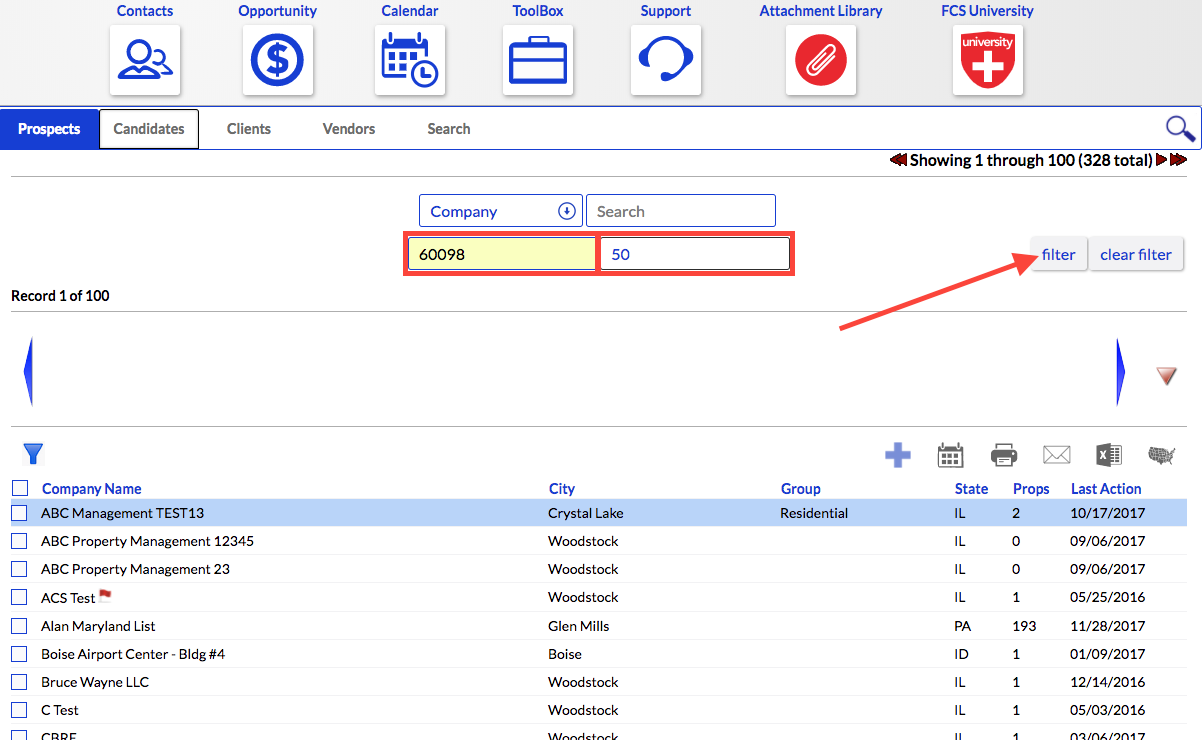Toggle the select-all header checkbox
The width and height of the screenshot is (1203, 740).
point(20,488)
